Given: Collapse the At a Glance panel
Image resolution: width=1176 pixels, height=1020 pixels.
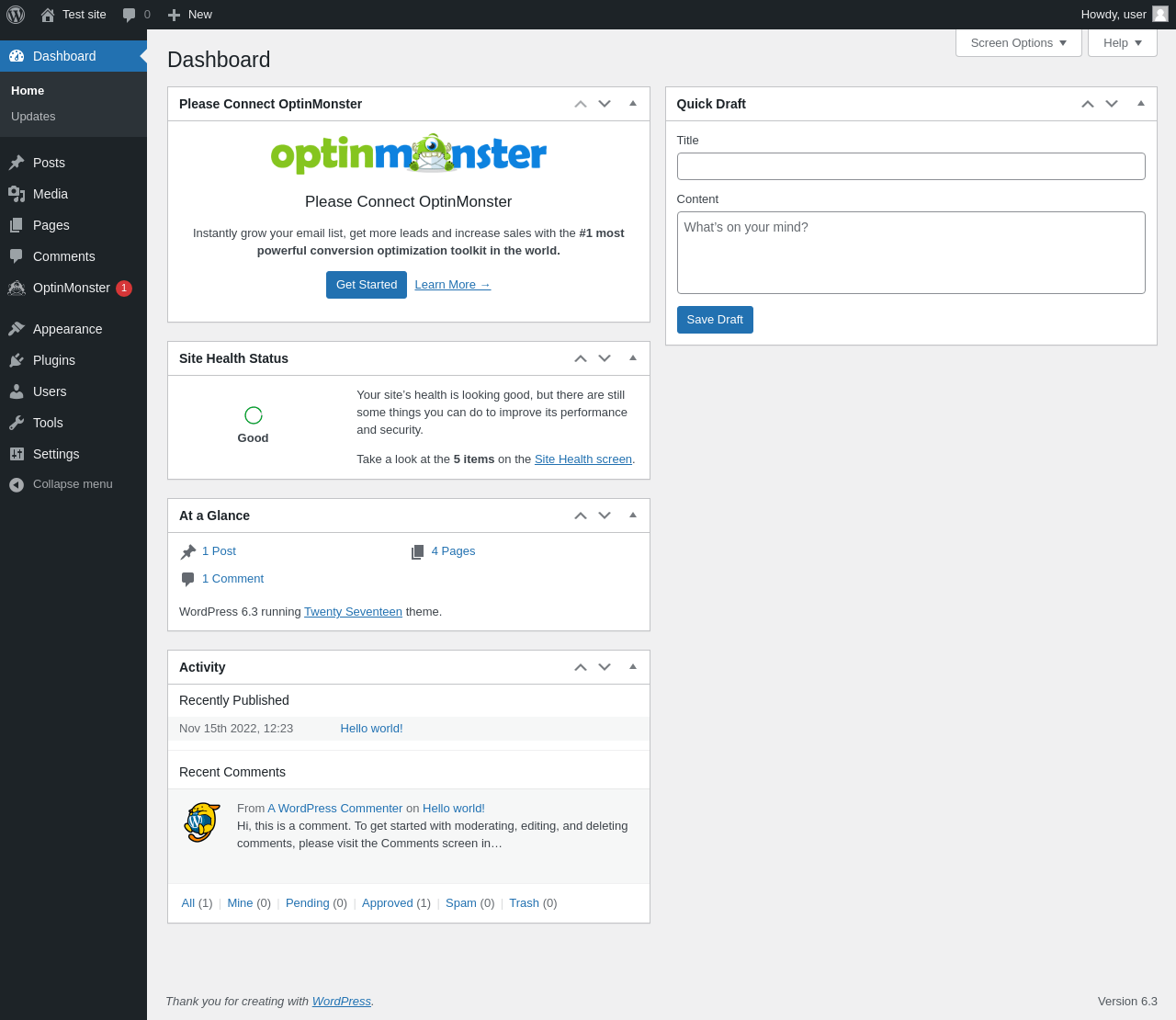Looking at the screenshot, I should [633, 516].
